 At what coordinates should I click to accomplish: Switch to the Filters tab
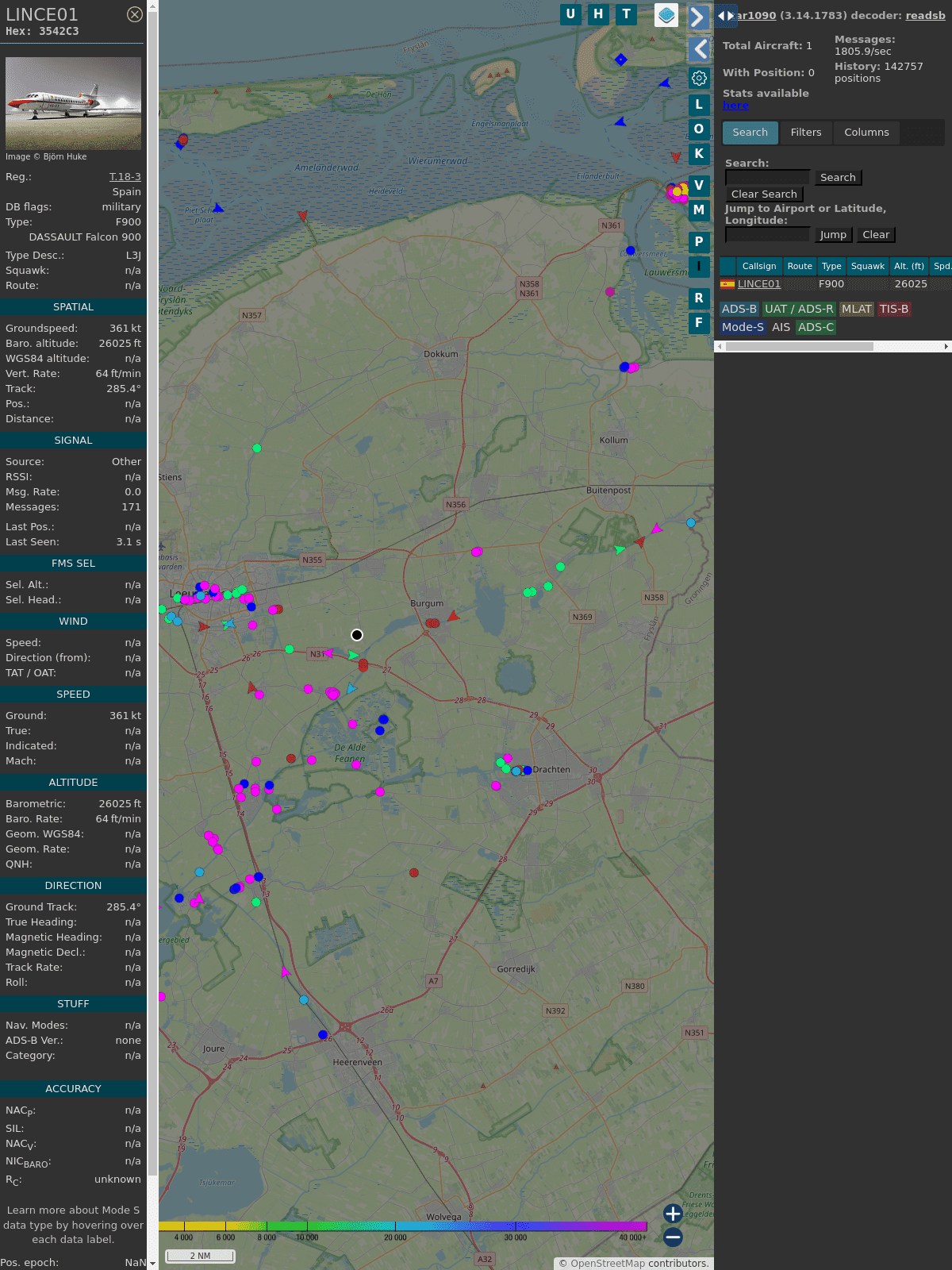(805, 133)
